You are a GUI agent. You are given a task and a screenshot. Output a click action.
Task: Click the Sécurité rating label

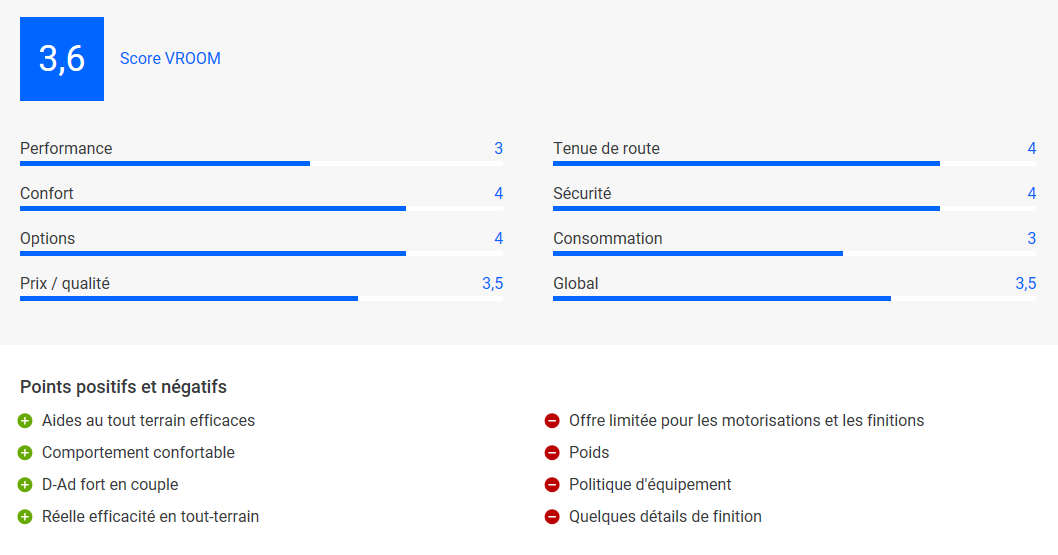582,194
